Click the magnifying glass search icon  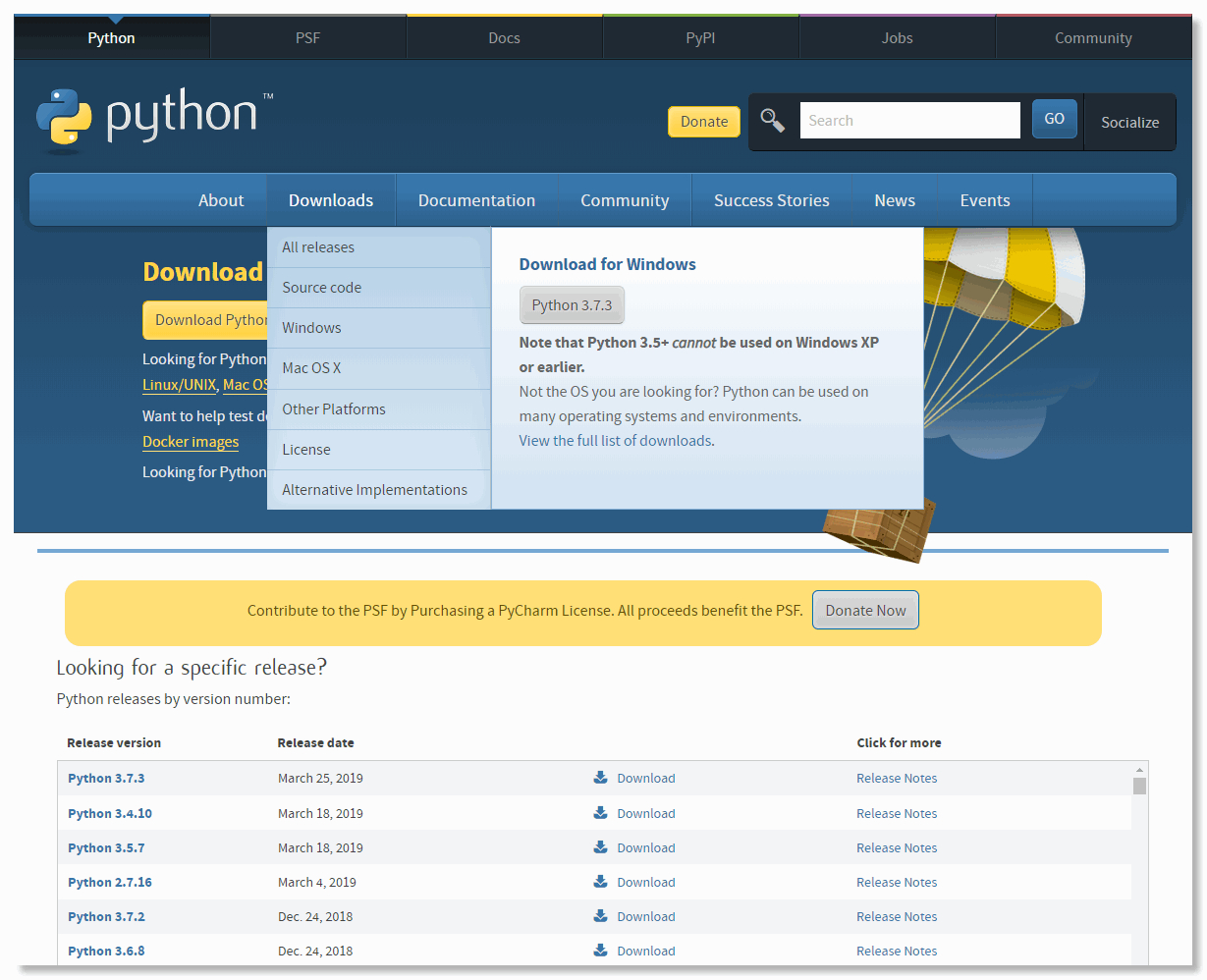point(773,121)
